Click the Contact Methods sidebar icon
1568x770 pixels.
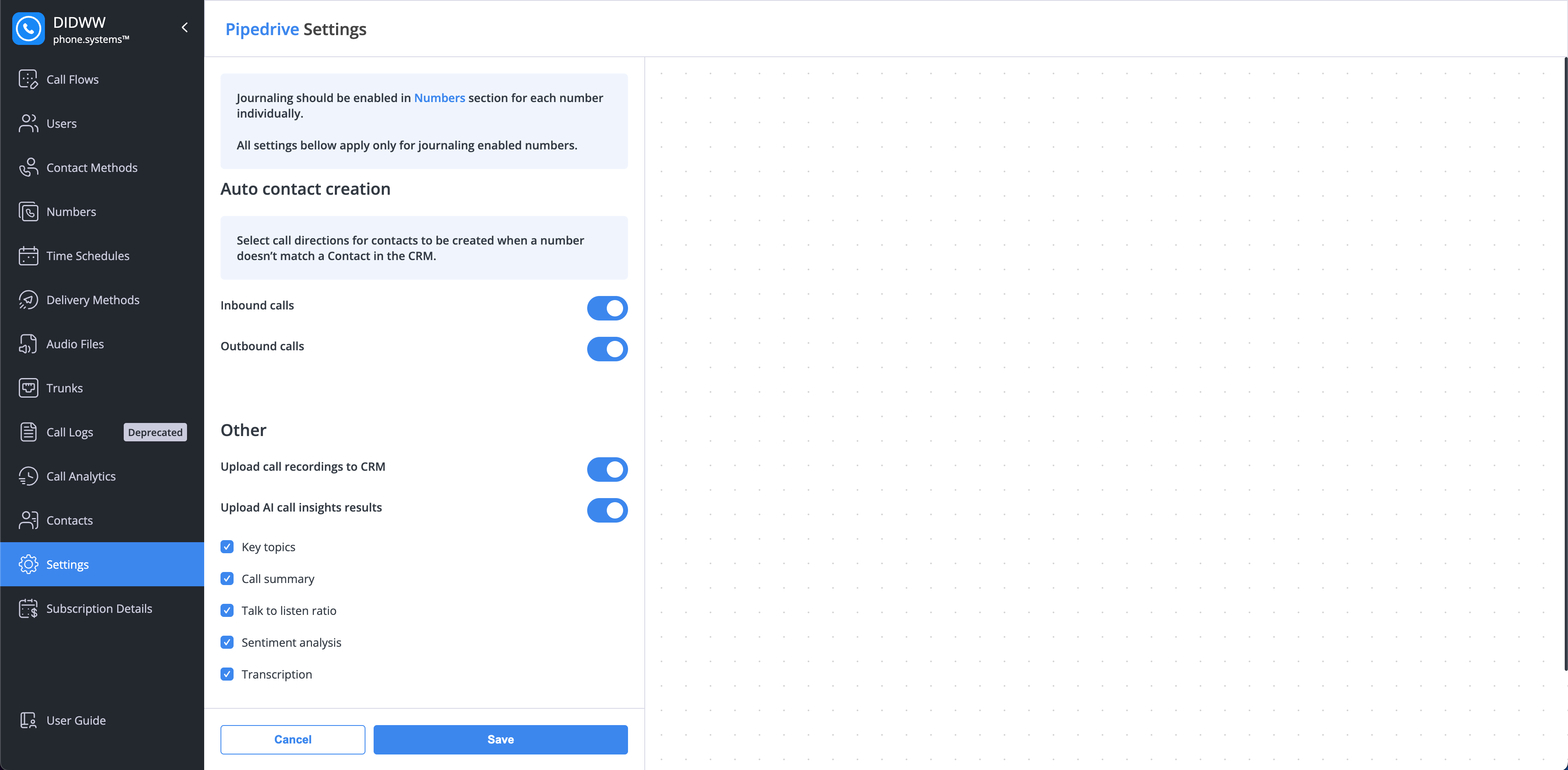tap(28, 167)
